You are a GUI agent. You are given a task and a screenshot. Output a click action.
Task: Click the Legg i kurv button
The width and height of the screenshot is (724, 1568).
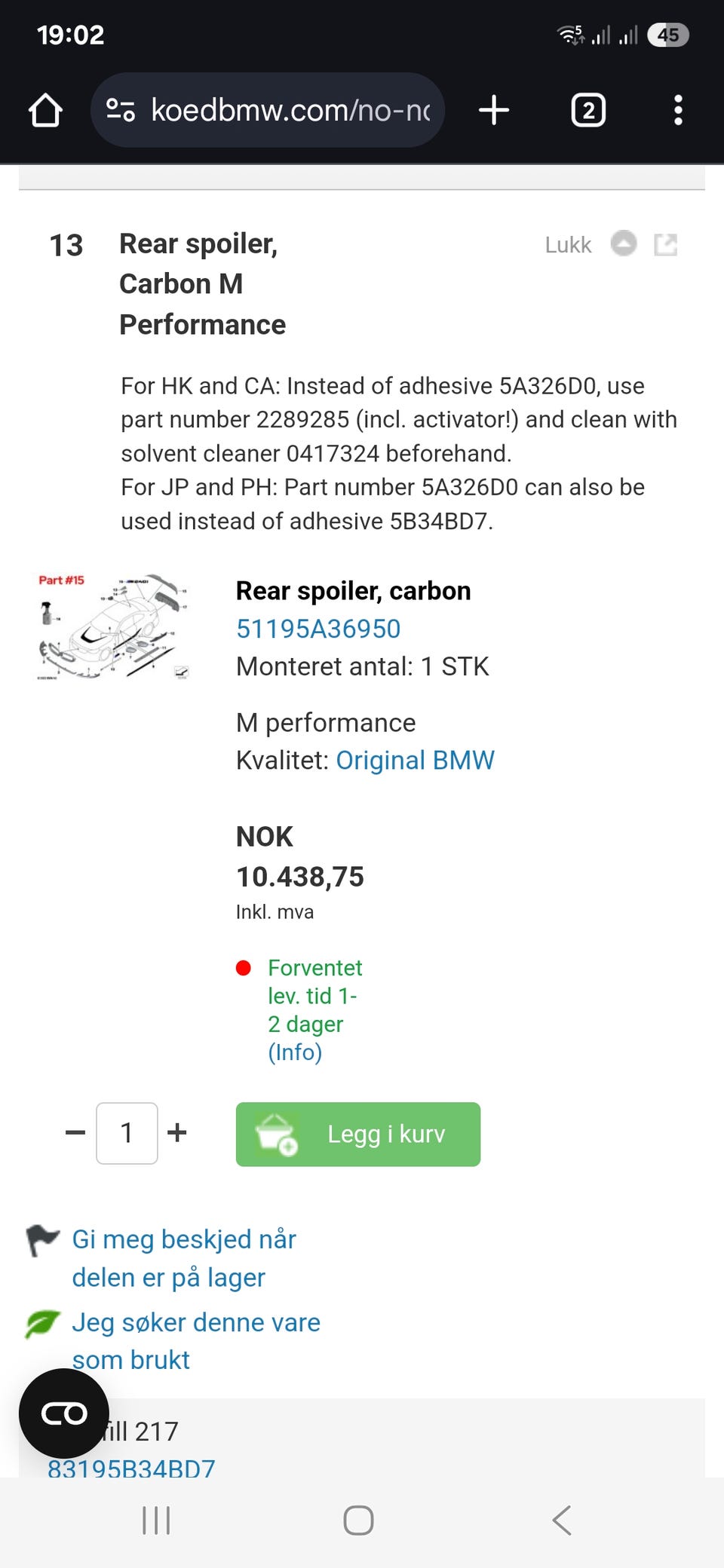click(358, 1135)
